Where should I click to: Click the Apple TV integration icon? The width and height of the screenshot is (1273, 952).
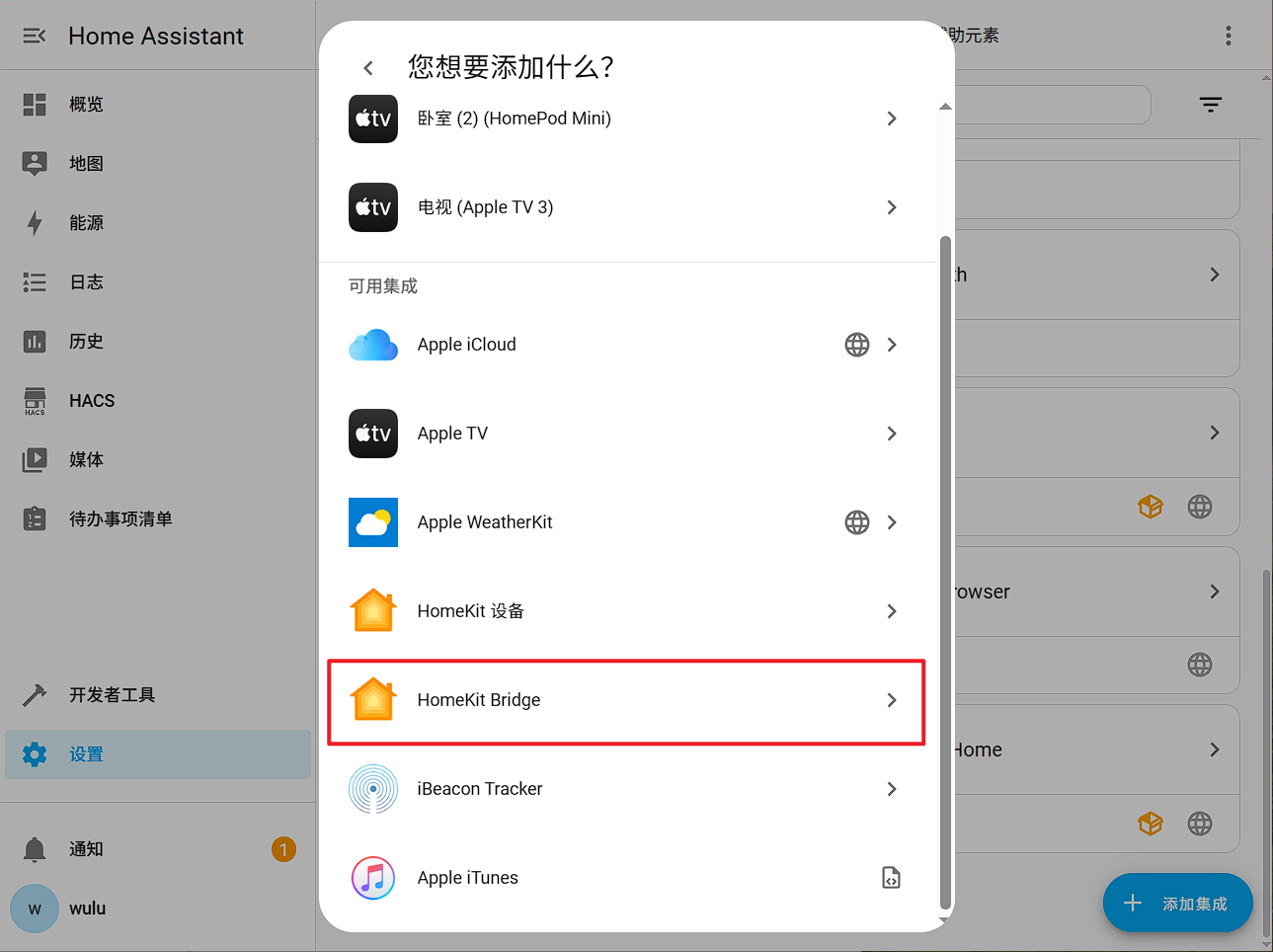click(373, 434)
